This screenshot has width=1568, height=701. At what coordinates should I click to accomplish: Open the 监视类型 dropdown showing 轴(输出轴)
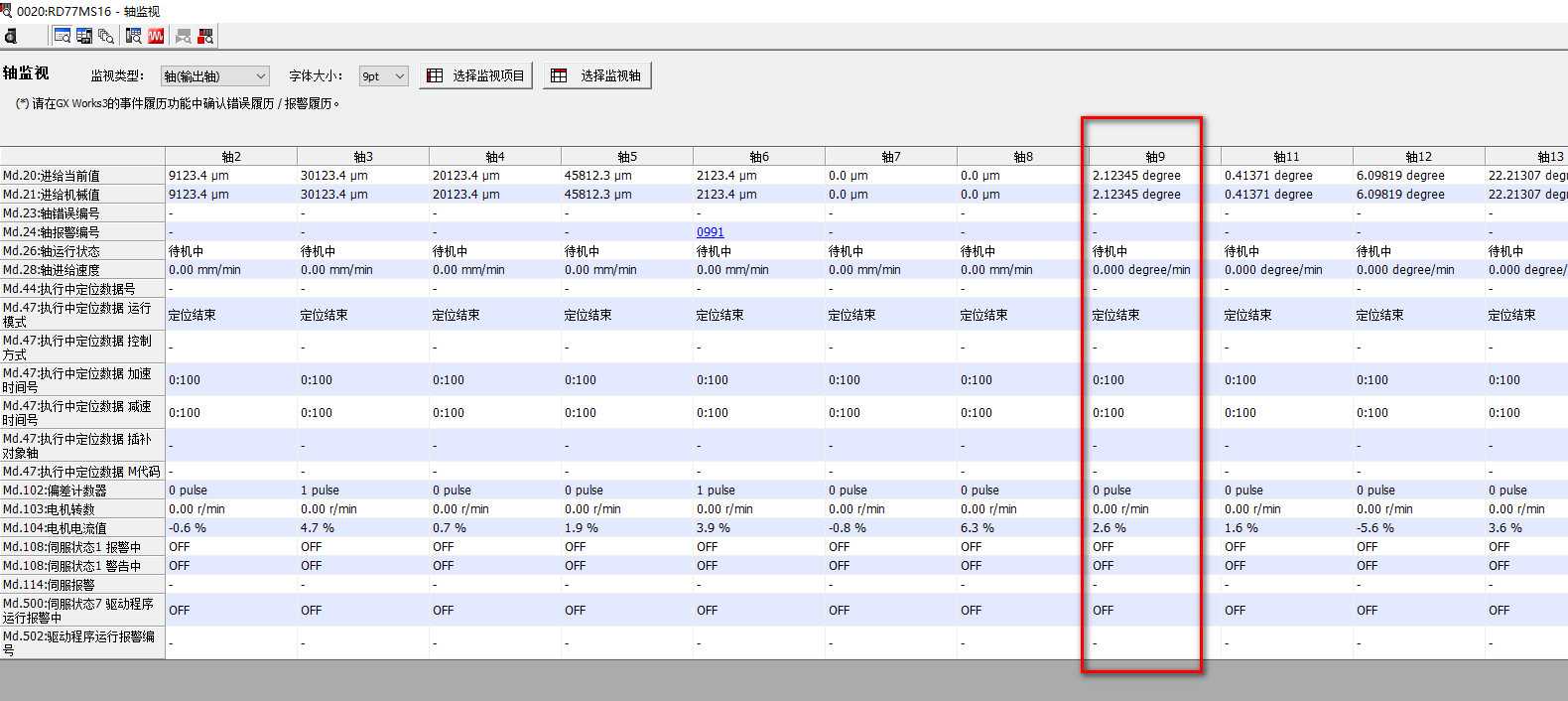[215, 76]
